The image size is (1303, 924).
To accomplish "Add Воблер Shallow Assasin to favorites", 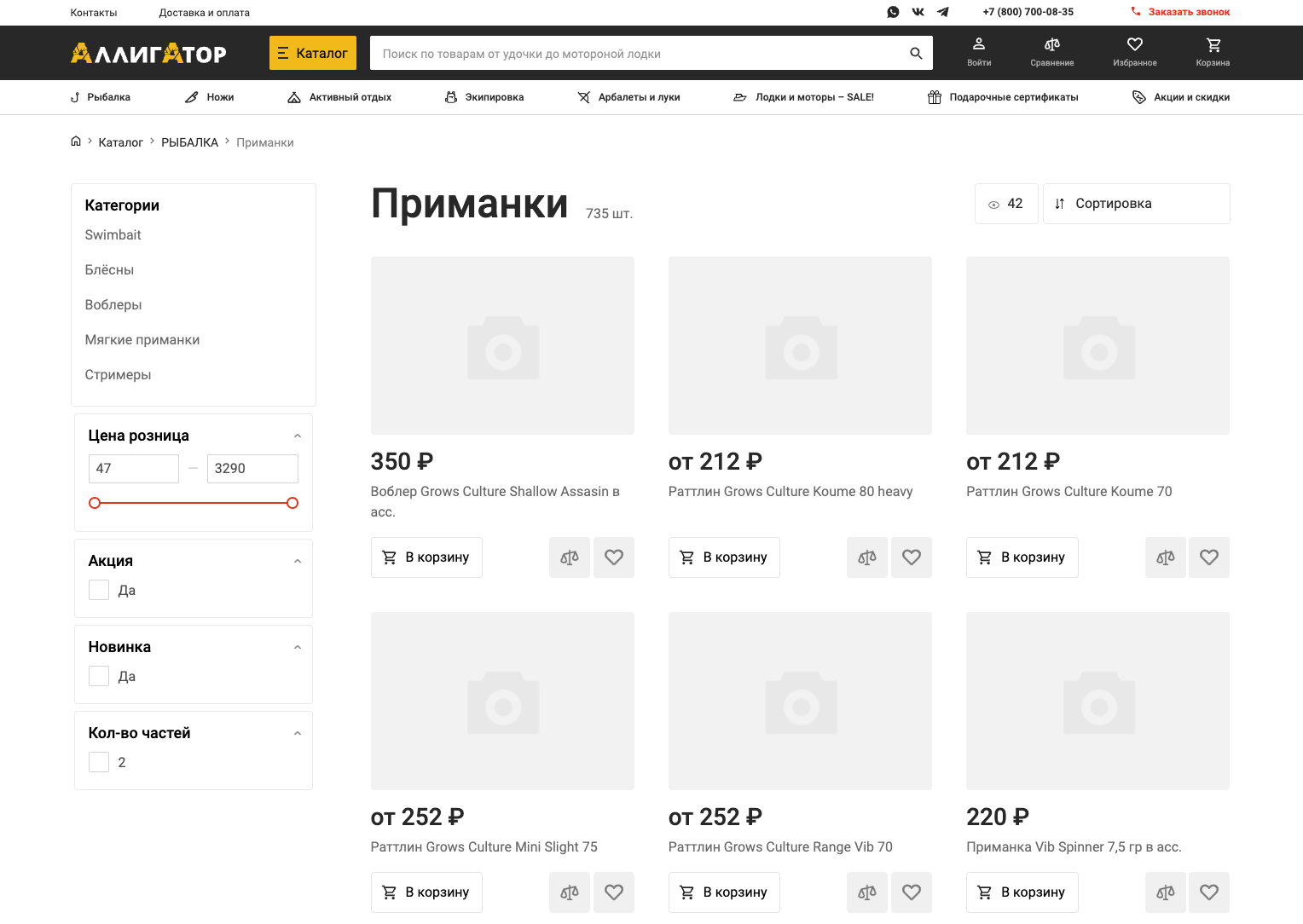I will [x=613, y=557].
